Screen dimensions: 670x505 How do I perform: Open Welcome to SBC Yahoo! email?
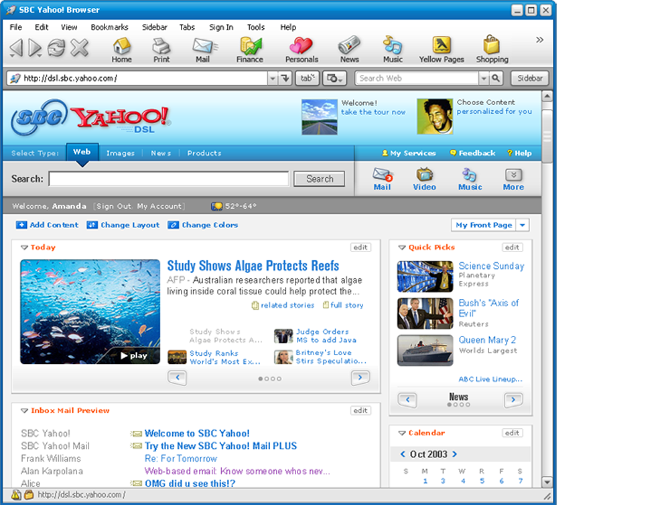197,433
